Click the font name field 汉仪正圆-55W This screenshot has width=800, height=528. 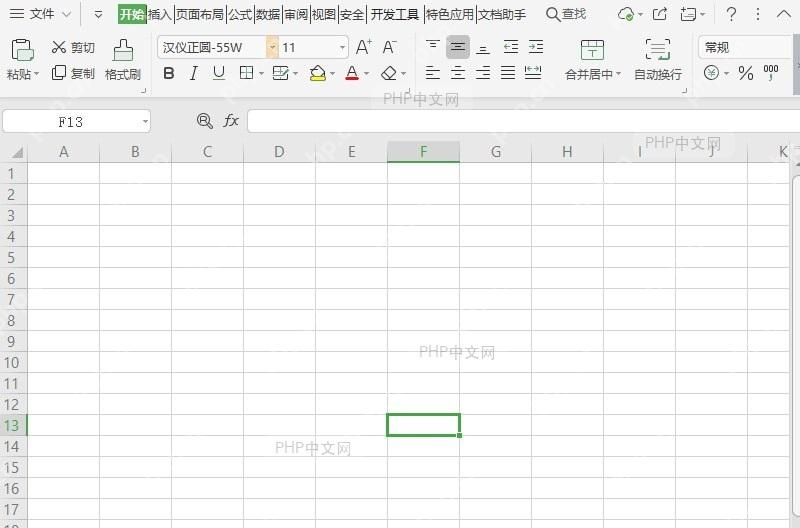[x=212, y=47]
